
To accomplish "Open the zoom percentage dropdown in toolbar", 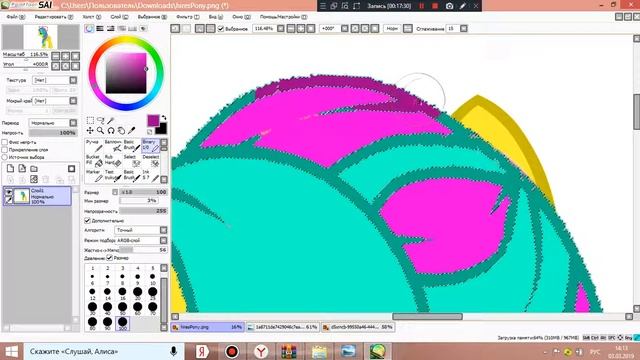I will 281,29.
